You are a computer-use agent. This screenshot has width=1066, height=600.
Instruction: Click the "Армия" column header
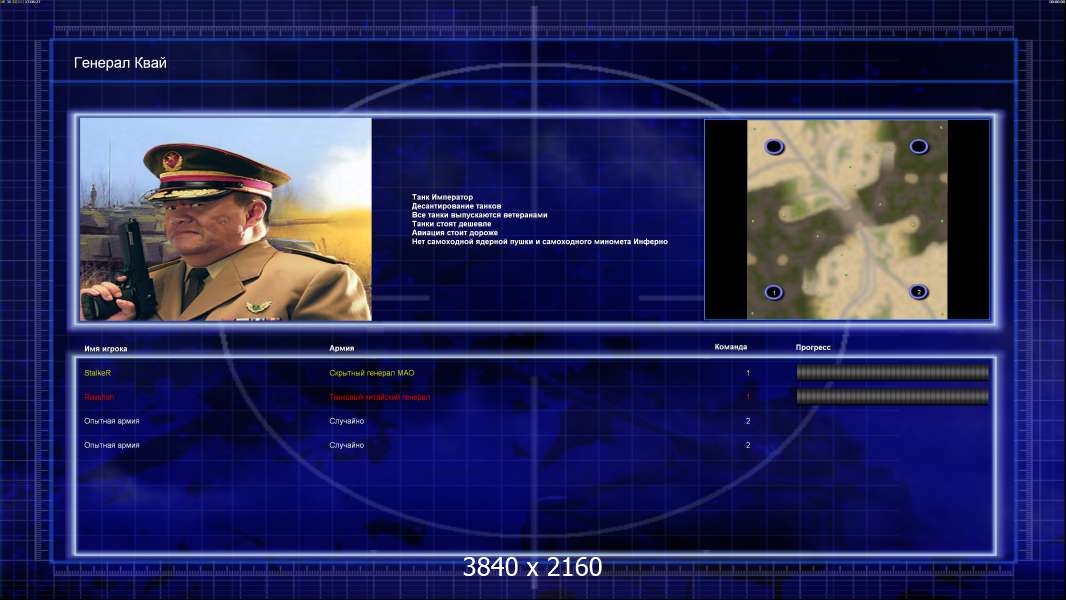[x=341, y=348]
